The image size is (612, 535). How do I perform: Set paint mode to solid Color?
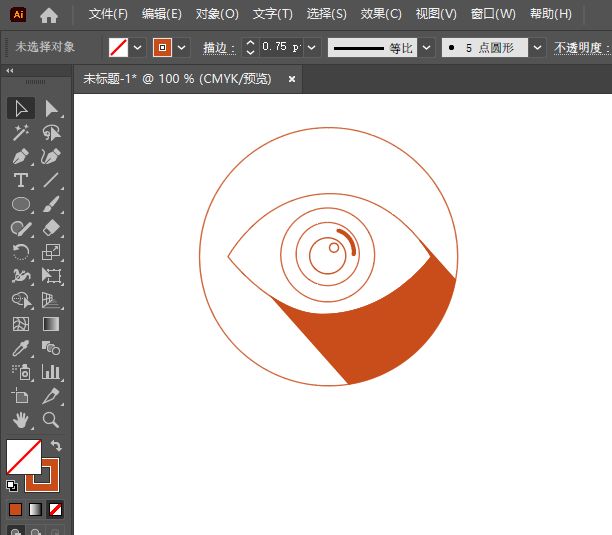(x=15, y=509)
